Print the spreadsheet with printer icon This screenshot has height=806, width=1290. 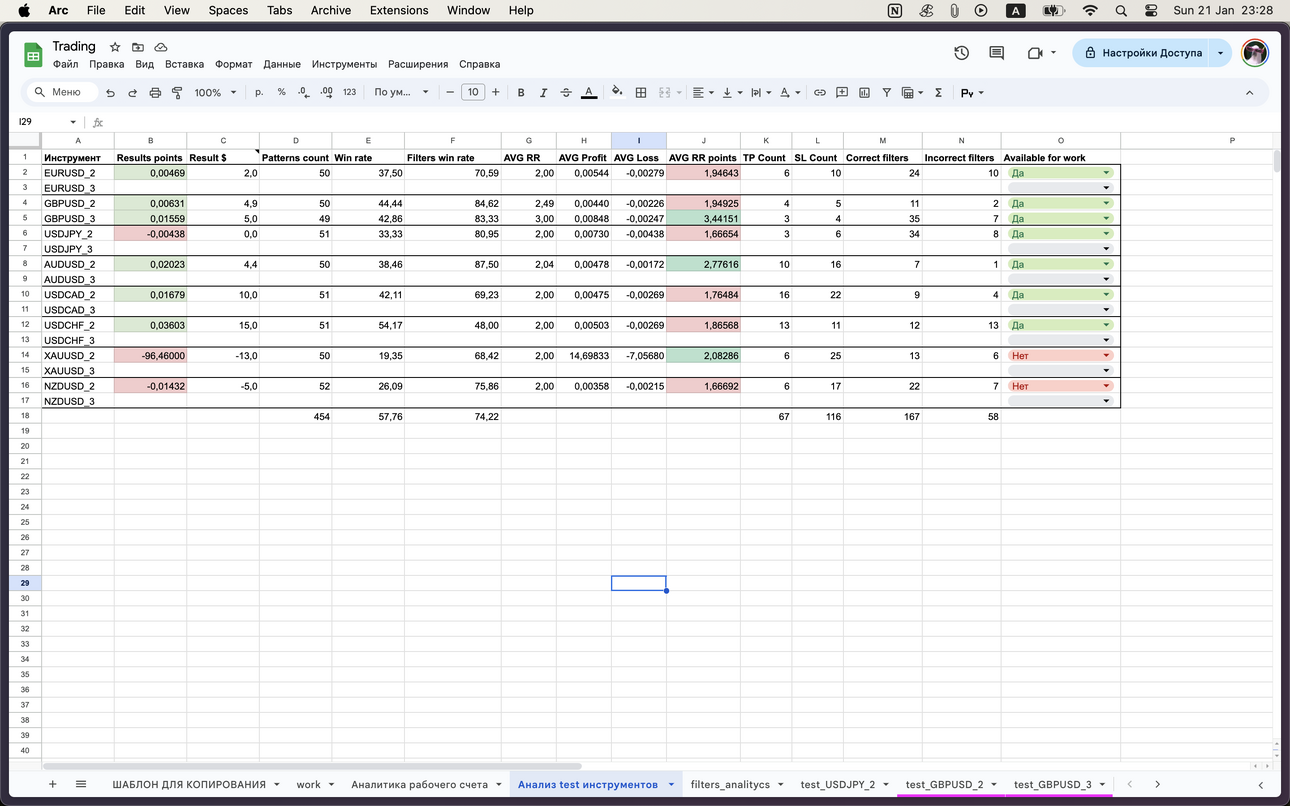(x=155, y=92)
